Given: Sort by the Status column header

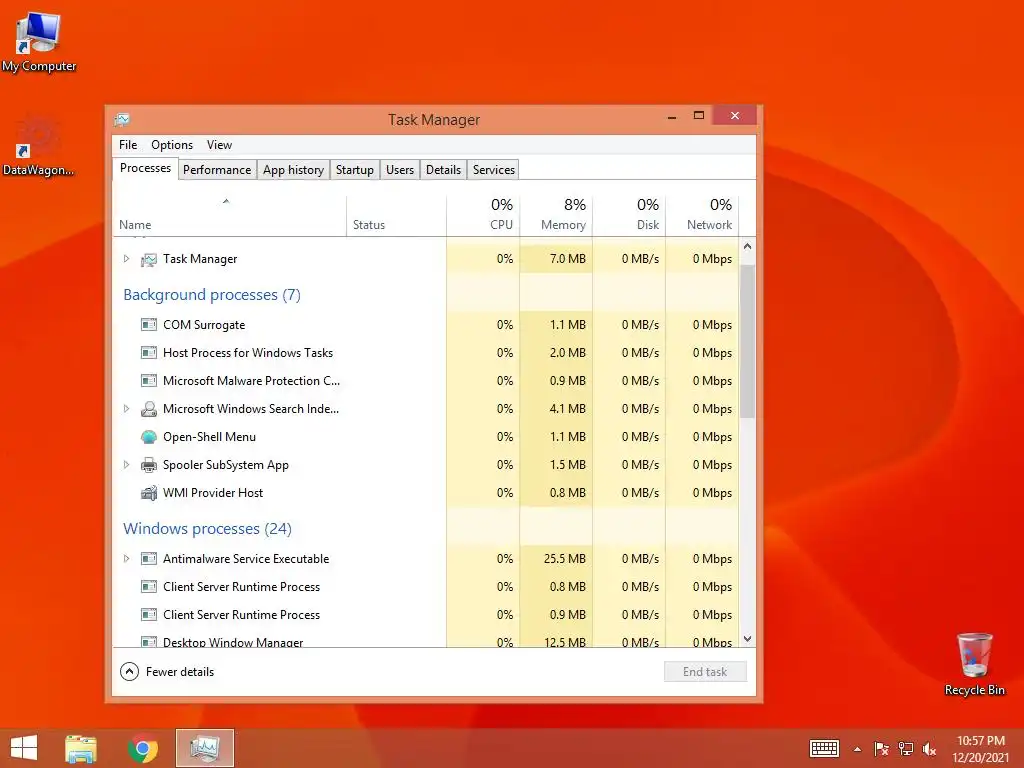Looking at the screenshot, I should tap(396, 216).
